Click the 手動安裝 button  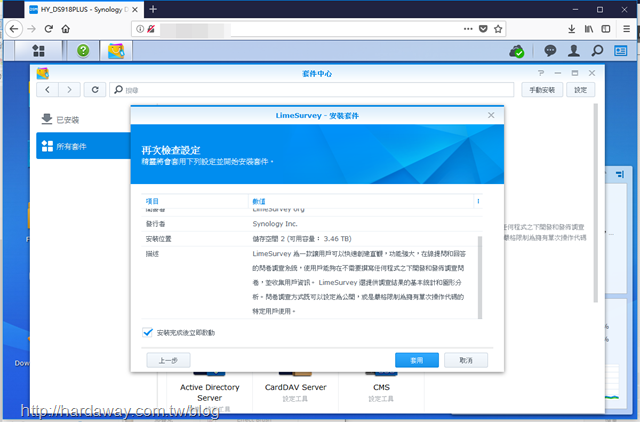[x=542, y=90]
